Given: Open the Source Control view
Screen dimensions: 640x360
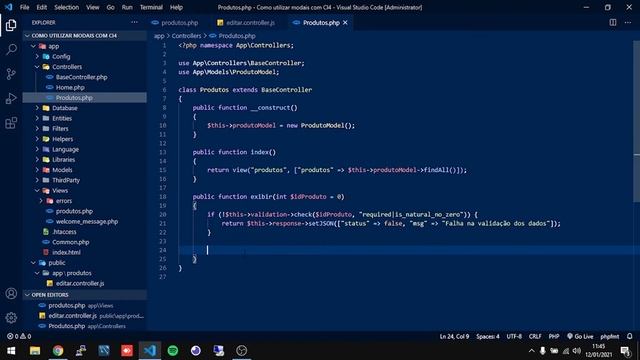Looking at the screenshot, I should 11,74.
